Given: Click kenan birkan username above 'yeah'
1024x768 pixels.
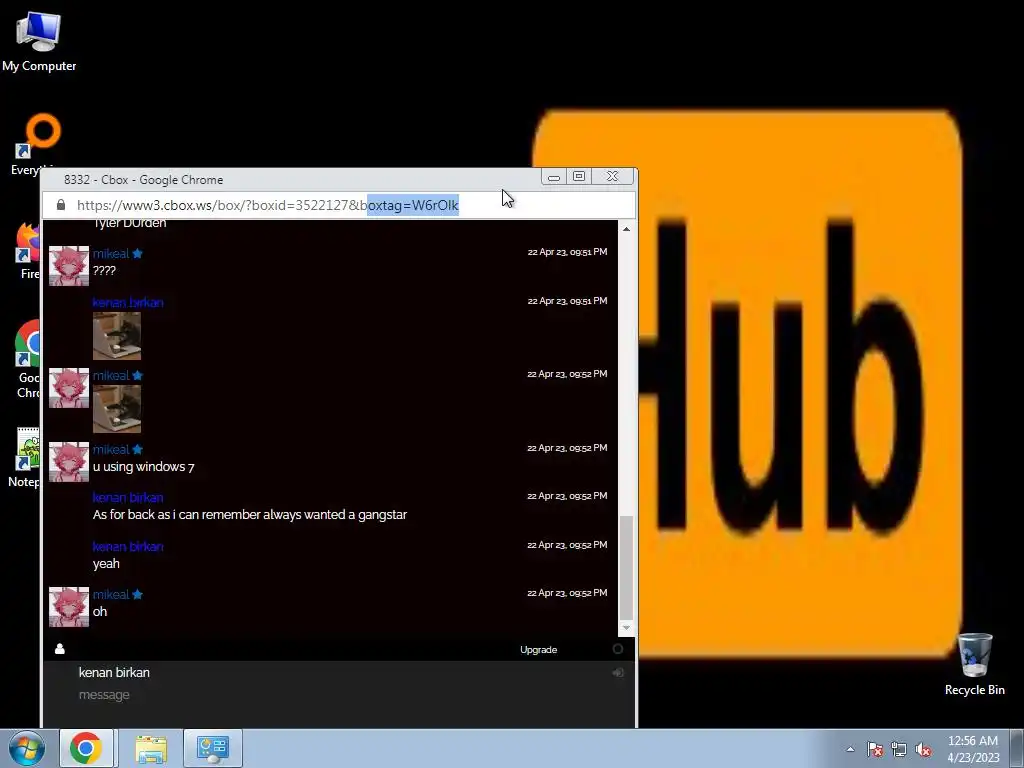Looking at the screenshot, I should (128, 547).
